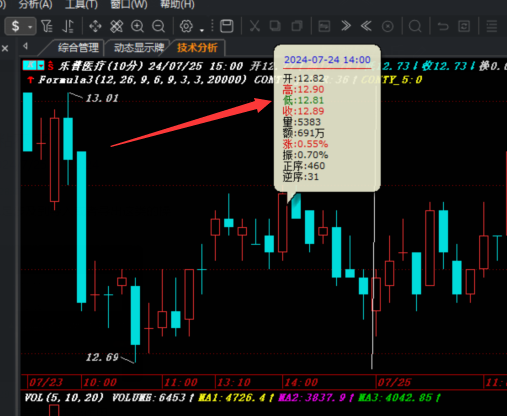Open the gear settings icon

coord(186,26)
